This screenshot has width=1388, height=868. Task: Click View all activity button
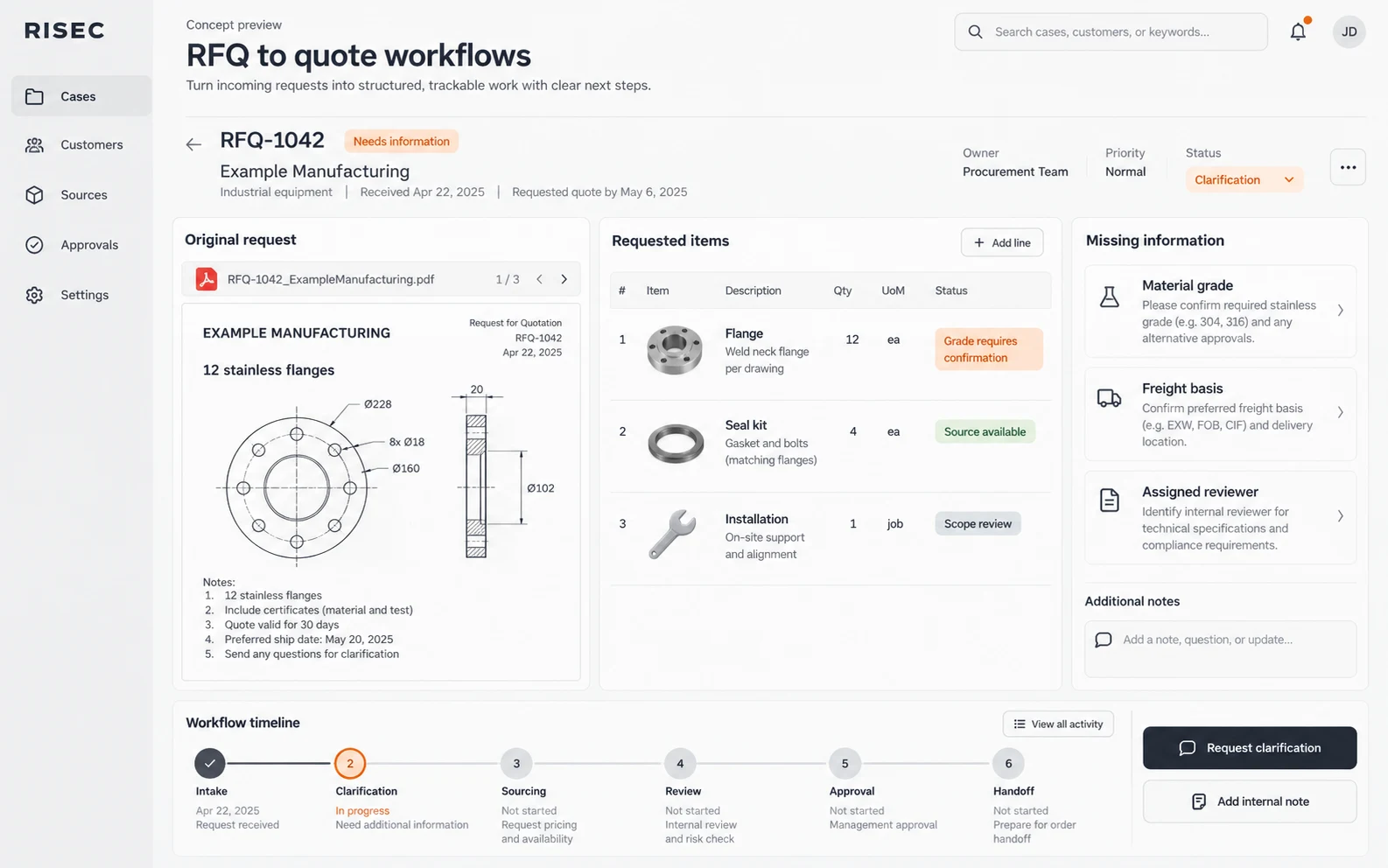(x=1058, y=724)
